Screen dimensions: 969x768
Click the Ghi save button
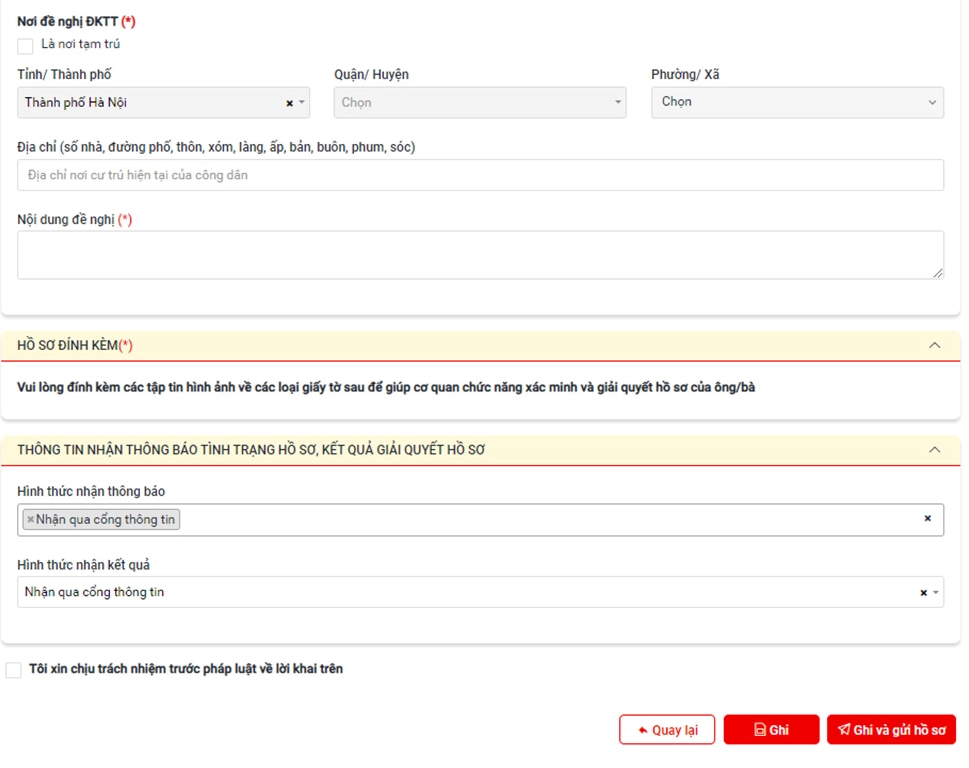click(x=771, y=730)
